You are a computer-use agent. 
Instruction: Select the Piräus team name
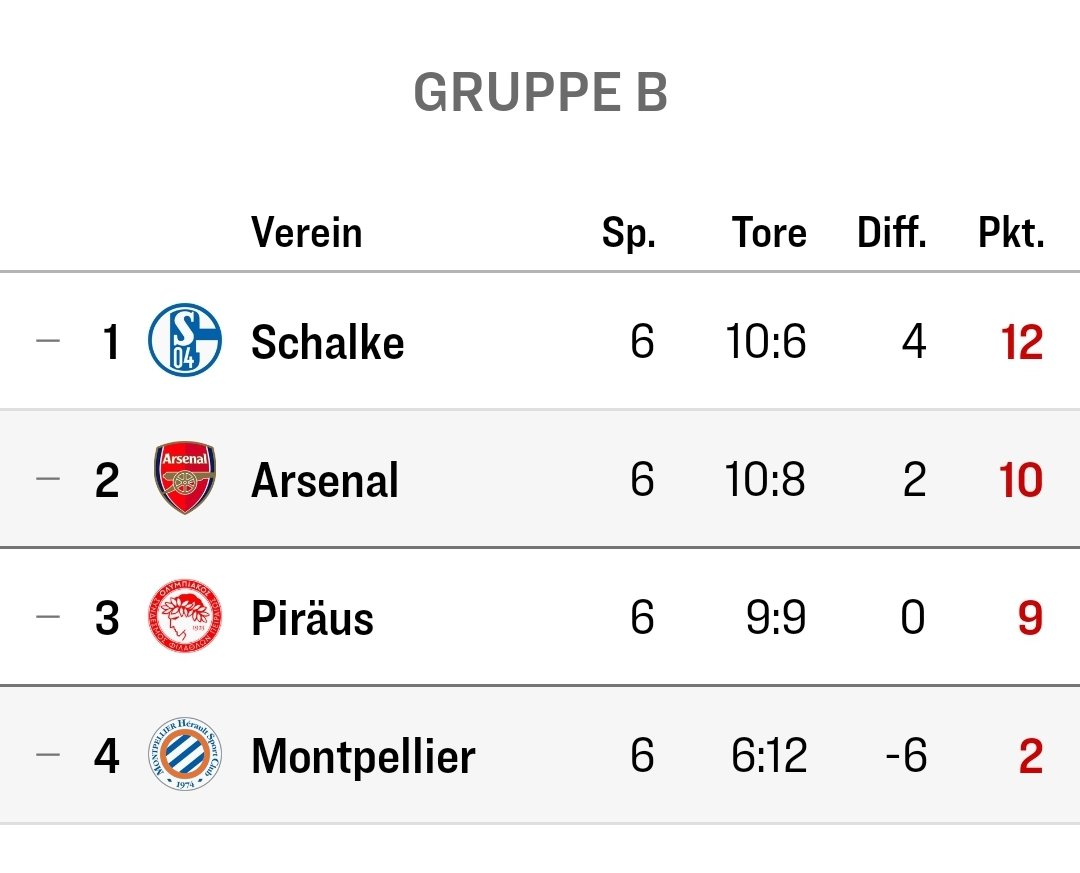312,617
